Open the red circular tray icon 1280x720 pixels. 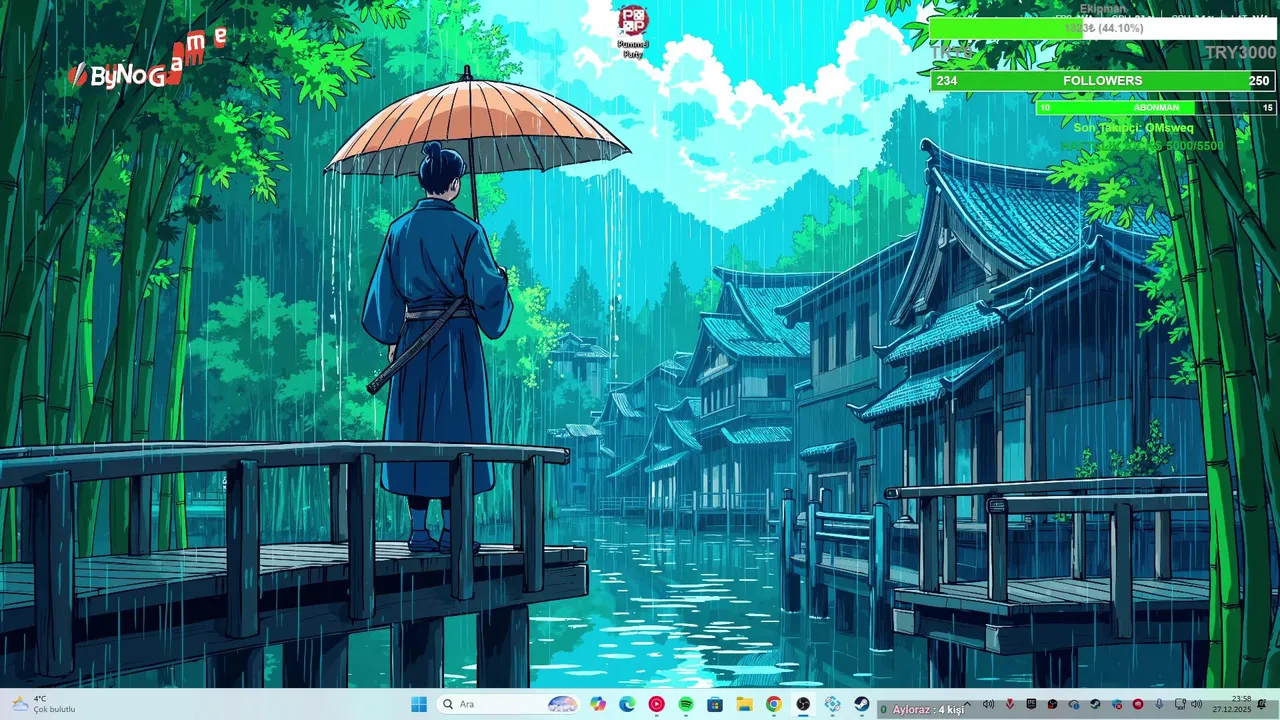[x=1138, y=704]
